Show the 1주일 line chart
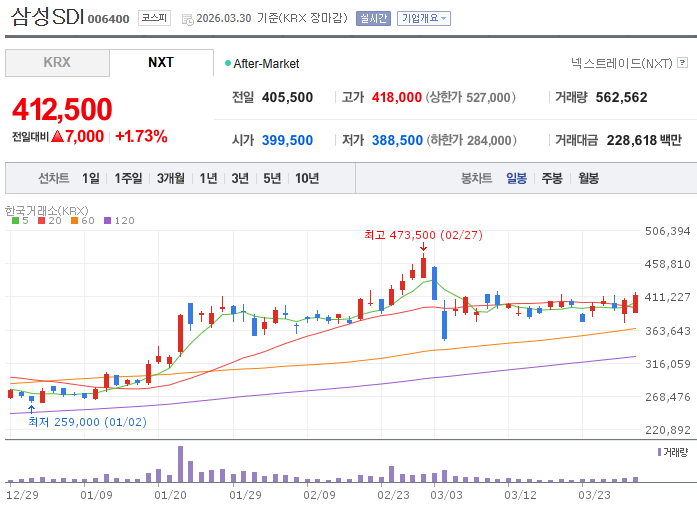 tap(128, 178)
